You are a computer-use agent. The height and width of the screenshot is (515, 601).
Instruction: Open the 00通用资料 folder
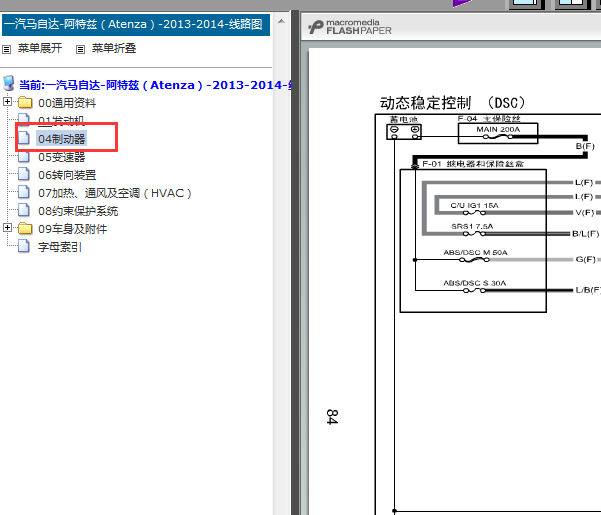67,103
